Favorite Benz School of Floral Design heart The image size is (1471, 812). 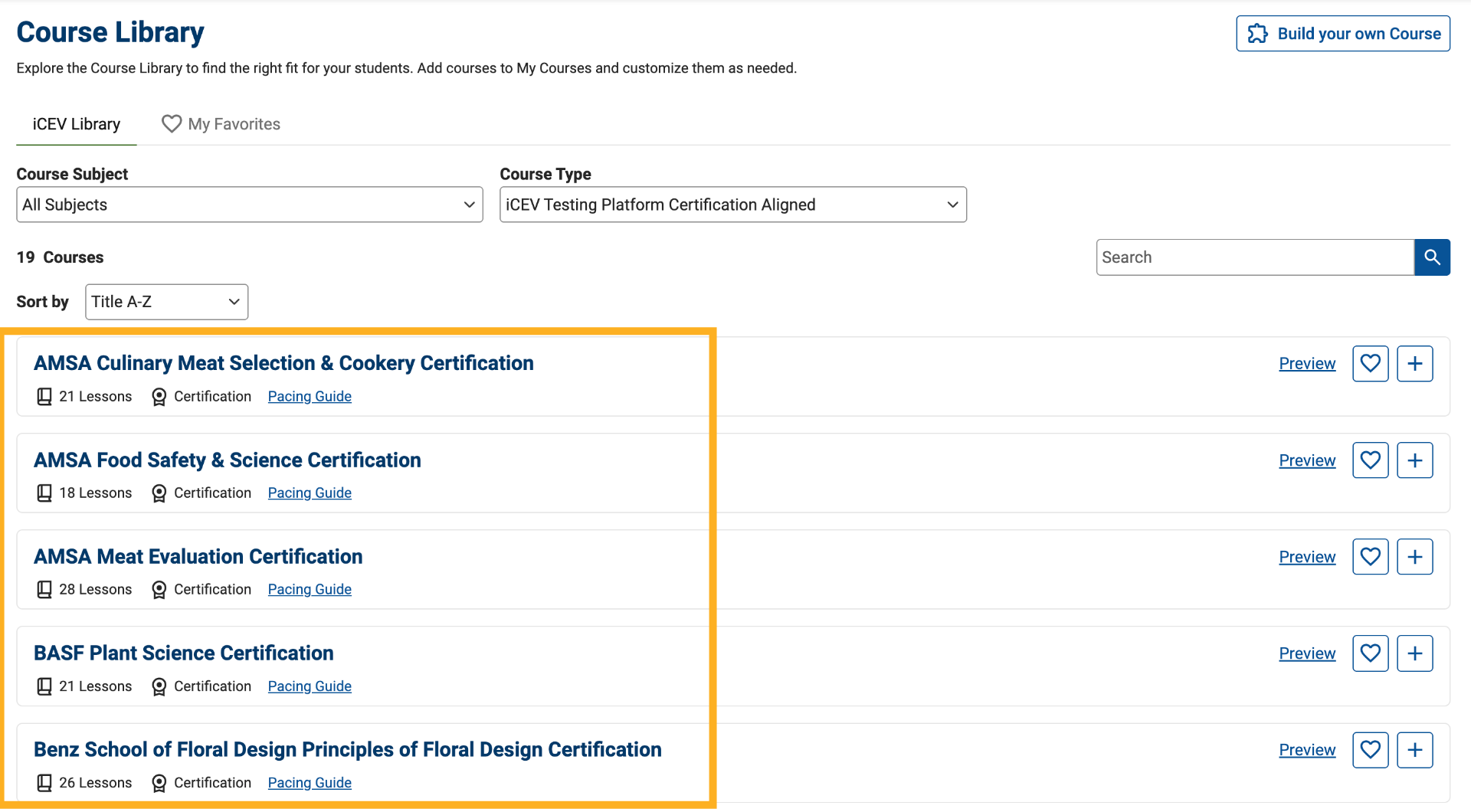click(1371, 750)
